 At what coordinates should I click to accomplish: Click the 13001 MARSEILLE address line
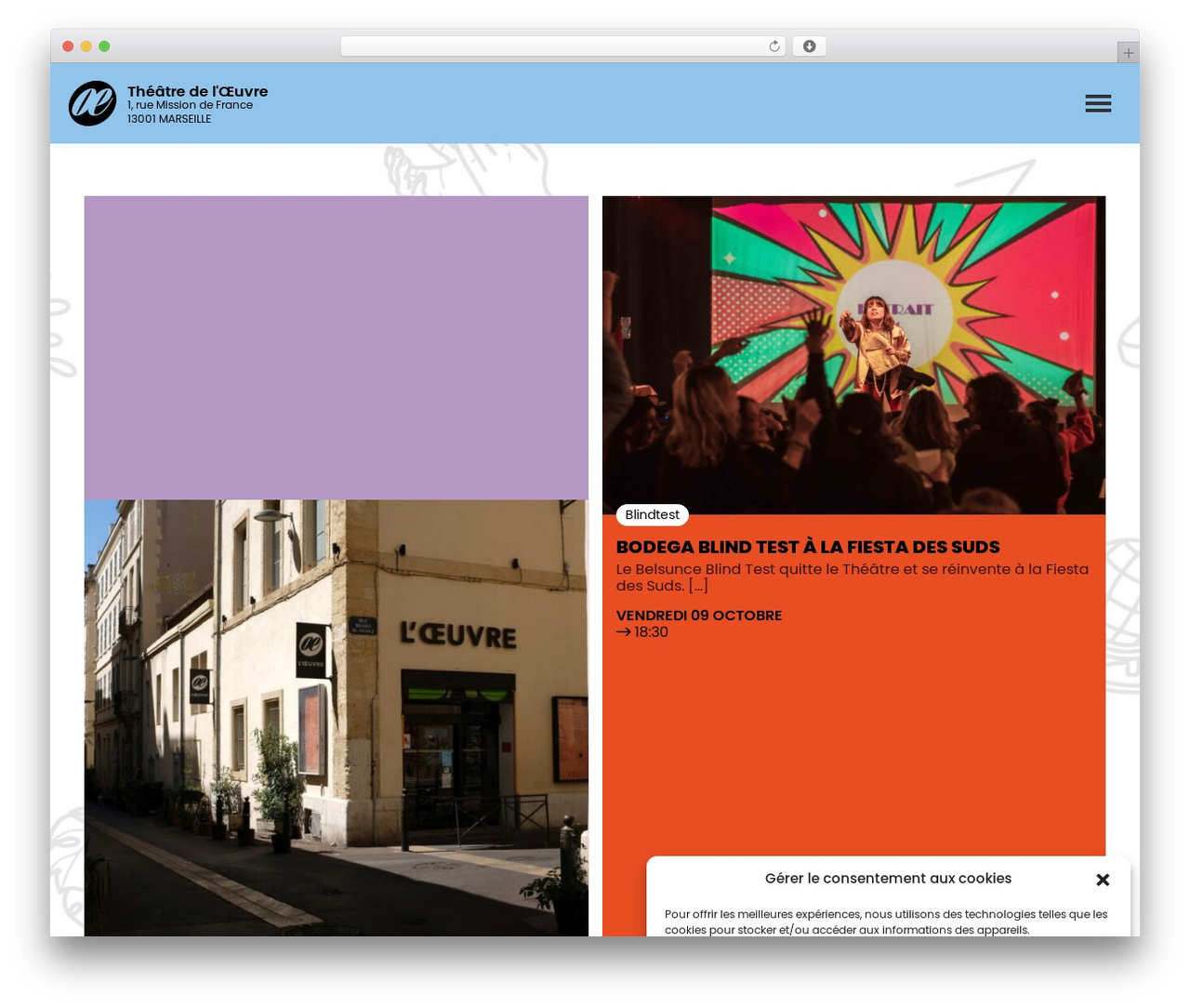169,119
